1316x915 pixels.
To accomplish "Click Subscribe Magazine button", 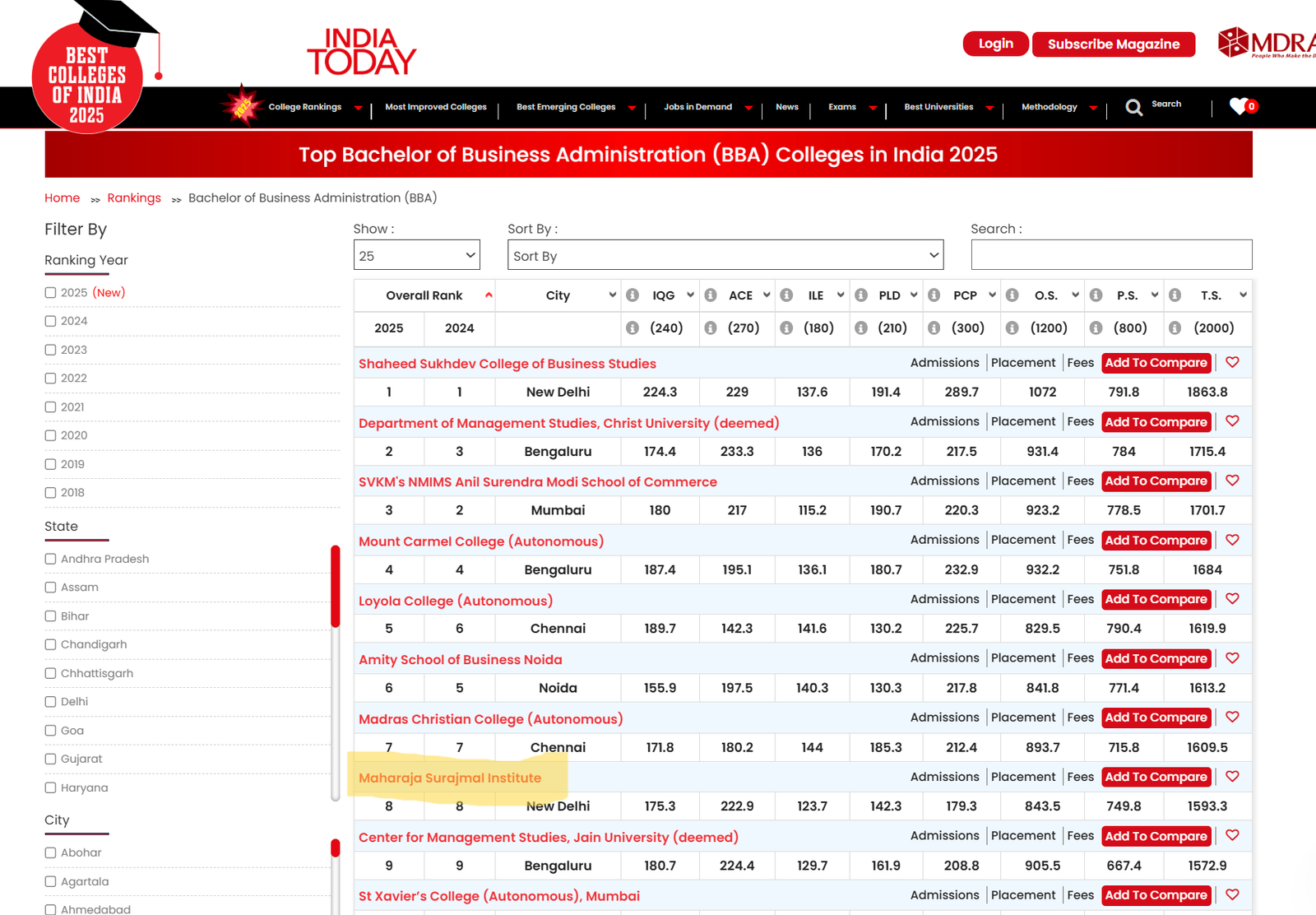I will [x=1114, y=44].
